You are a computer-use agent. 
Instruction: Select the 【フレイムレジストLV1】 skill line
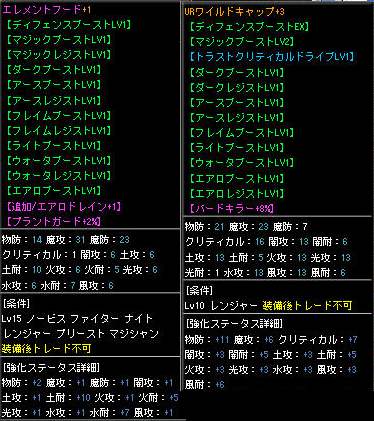coord(59,130)
